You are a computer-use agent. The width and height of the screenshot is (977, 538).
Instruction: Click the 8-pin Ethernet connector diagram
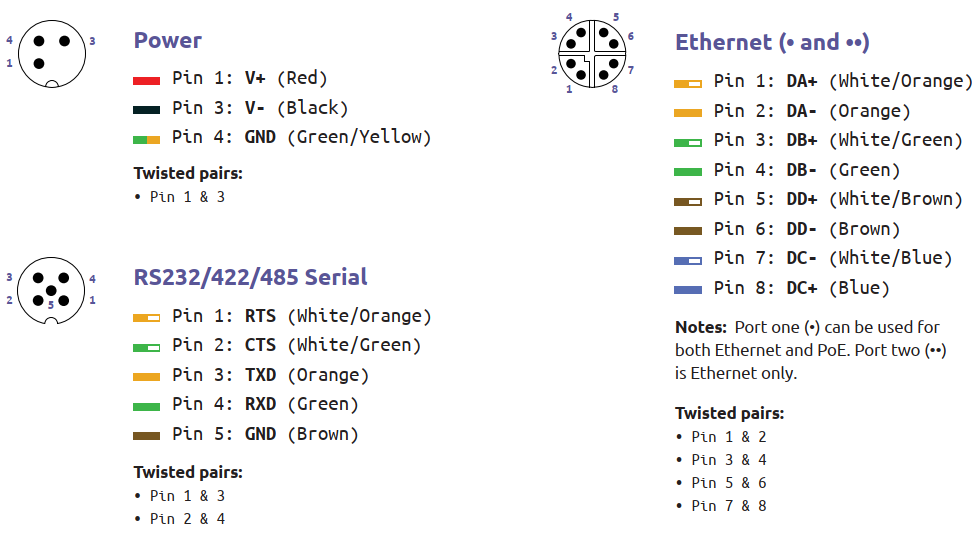[592, 54]
